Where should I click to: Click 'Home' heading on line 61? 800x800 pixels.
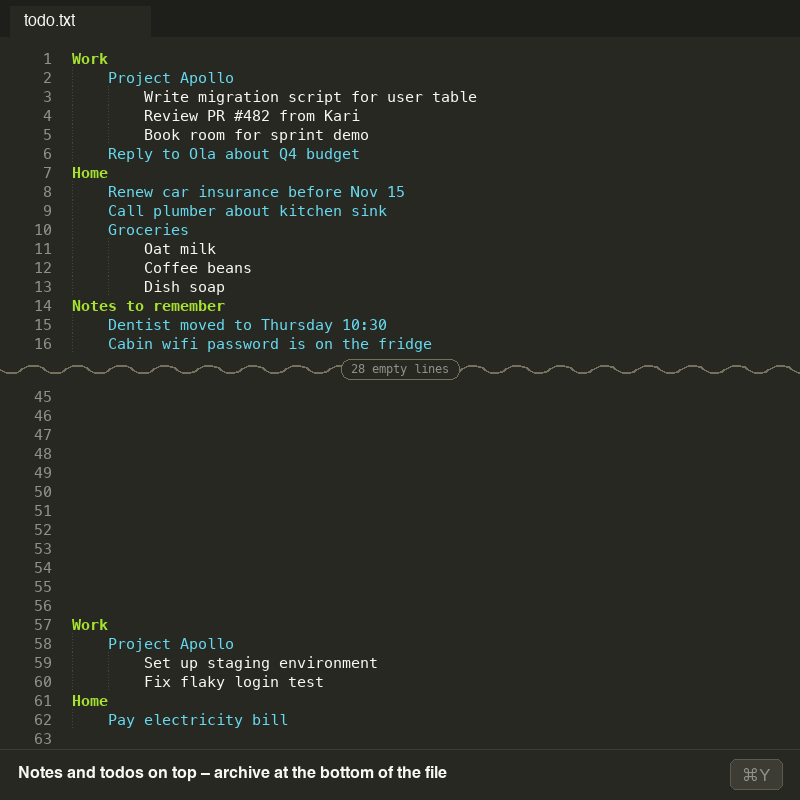[x=90, y=701]
